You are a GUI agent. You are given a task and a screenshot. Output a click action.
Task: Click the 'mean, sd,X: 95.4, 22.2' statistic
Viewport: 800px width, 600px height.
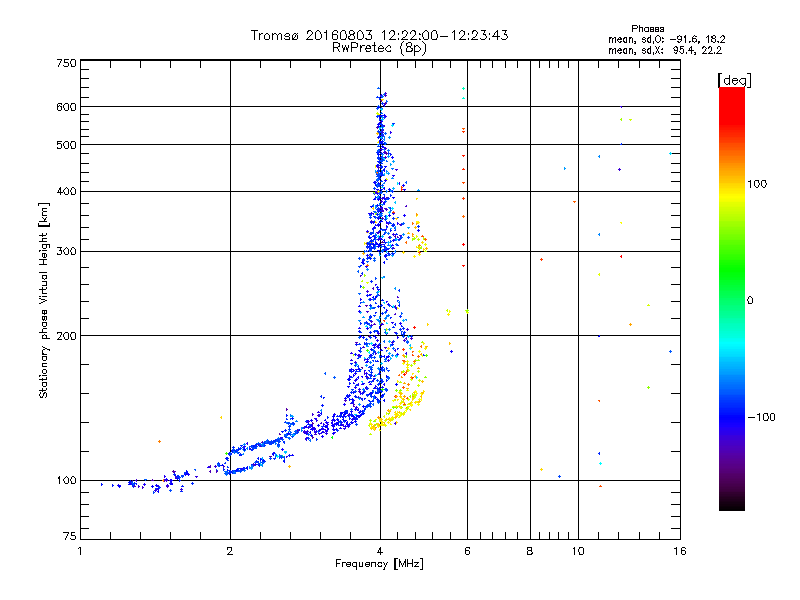point(665,50)
